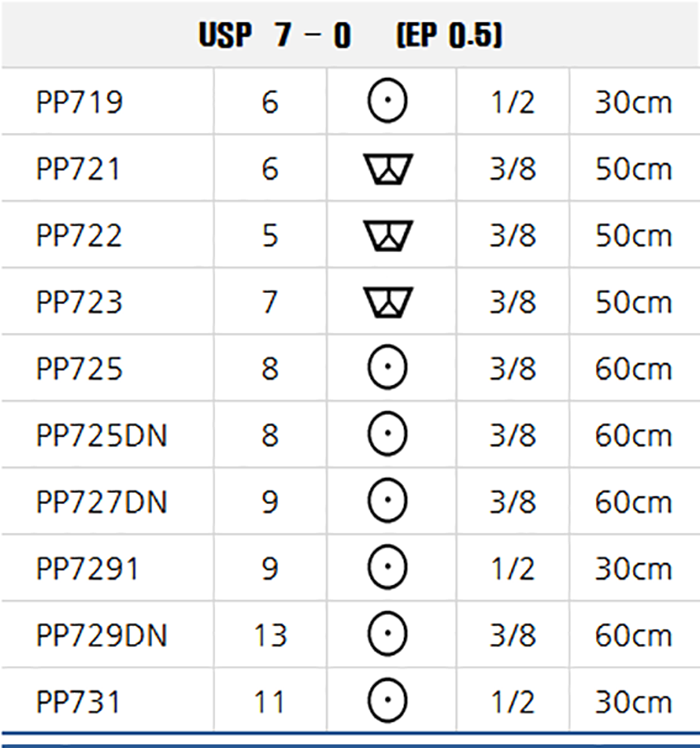This screenshot has height=748, width=700.
Task: Click the cutting needle symbol for PP721
Action: 388,168
